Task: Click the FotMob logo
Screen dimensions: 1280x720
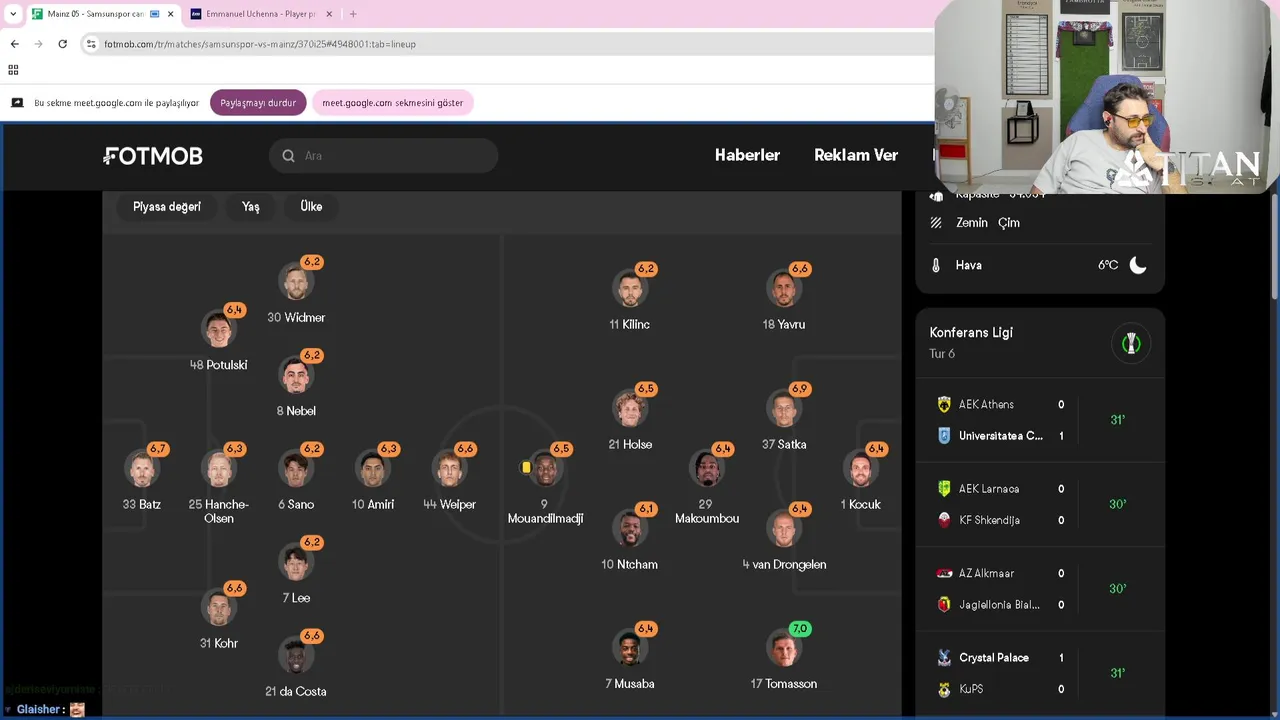Action: [x=153, y=156]
